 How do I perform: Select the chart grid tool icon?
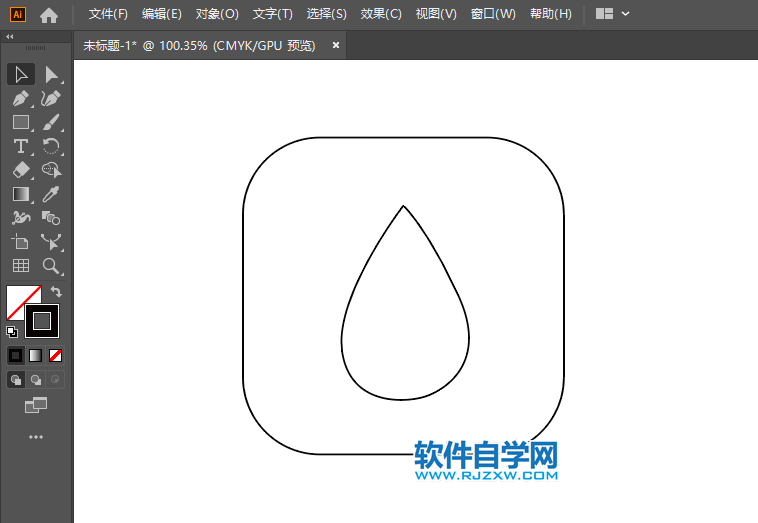click(21, 265)
